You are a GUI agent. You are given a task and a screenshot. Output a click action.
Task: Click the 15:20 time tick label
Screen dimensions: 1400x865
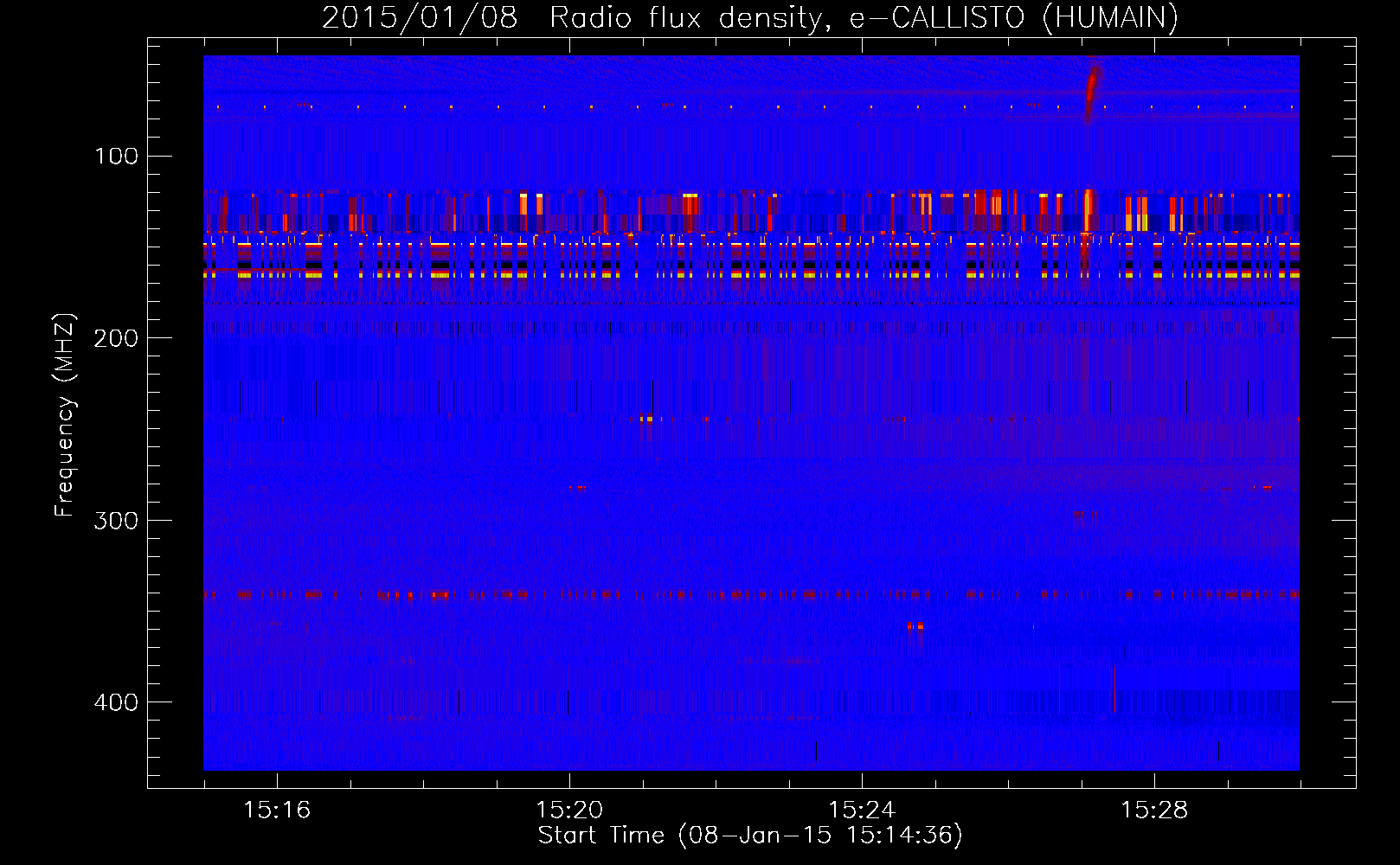click(569, 810)
